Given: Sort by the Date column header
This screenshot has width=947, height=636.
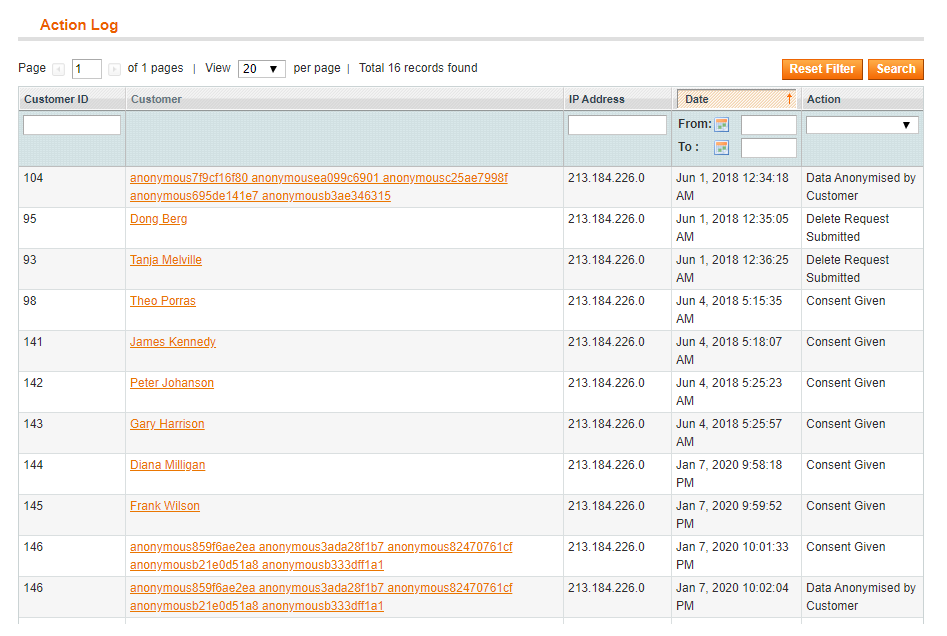Looking at the screenshot, I should (697, 99).
